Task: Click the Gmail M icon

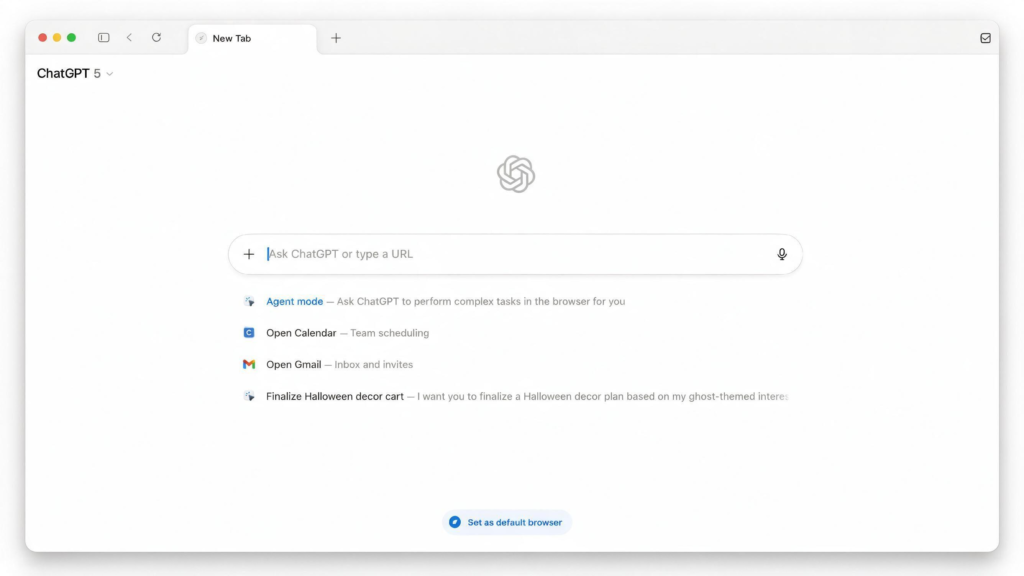Action: [x=249, y=364]
